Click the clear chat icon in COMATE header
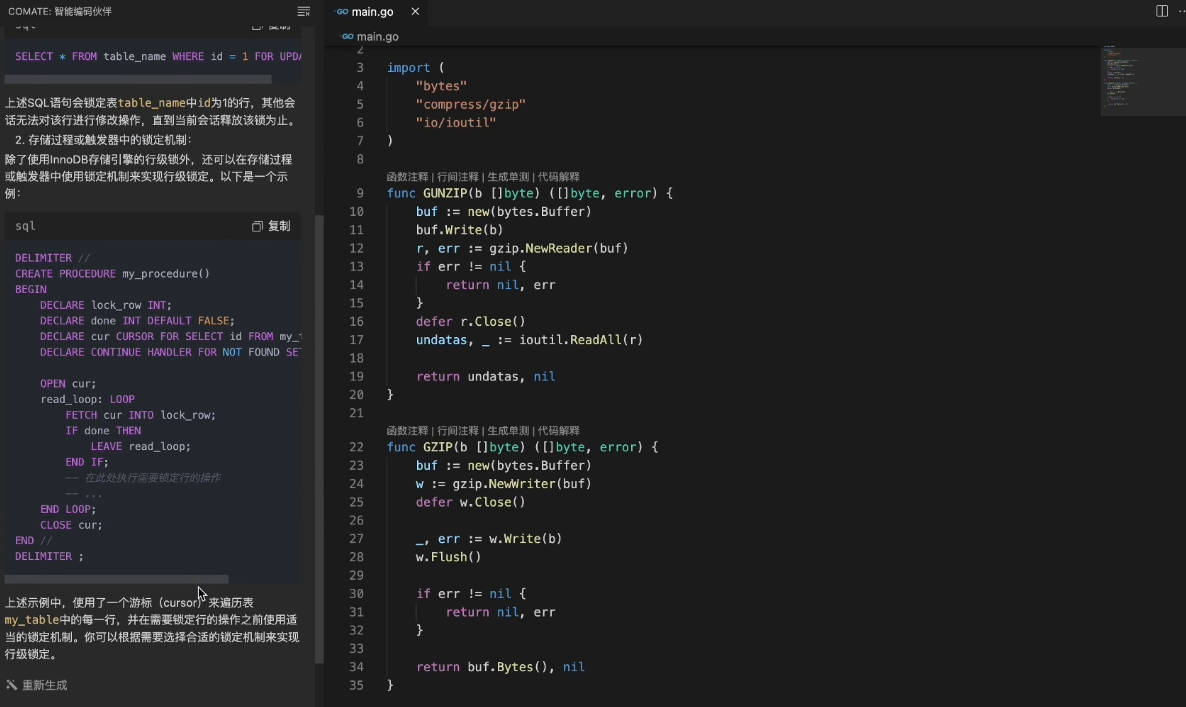1186x707 pixels. (x=304, y=11)
